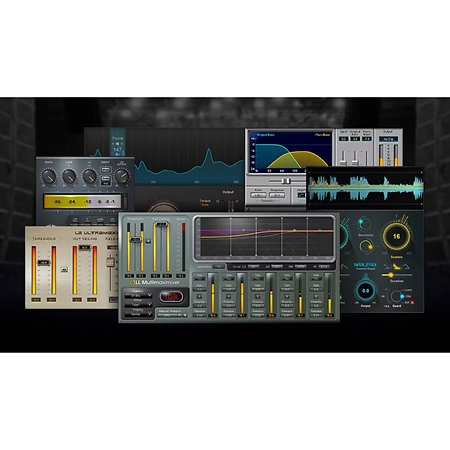Open the Master Release dropdown arrow
This screenshot has height=450, width=450.
click(185, 315)
